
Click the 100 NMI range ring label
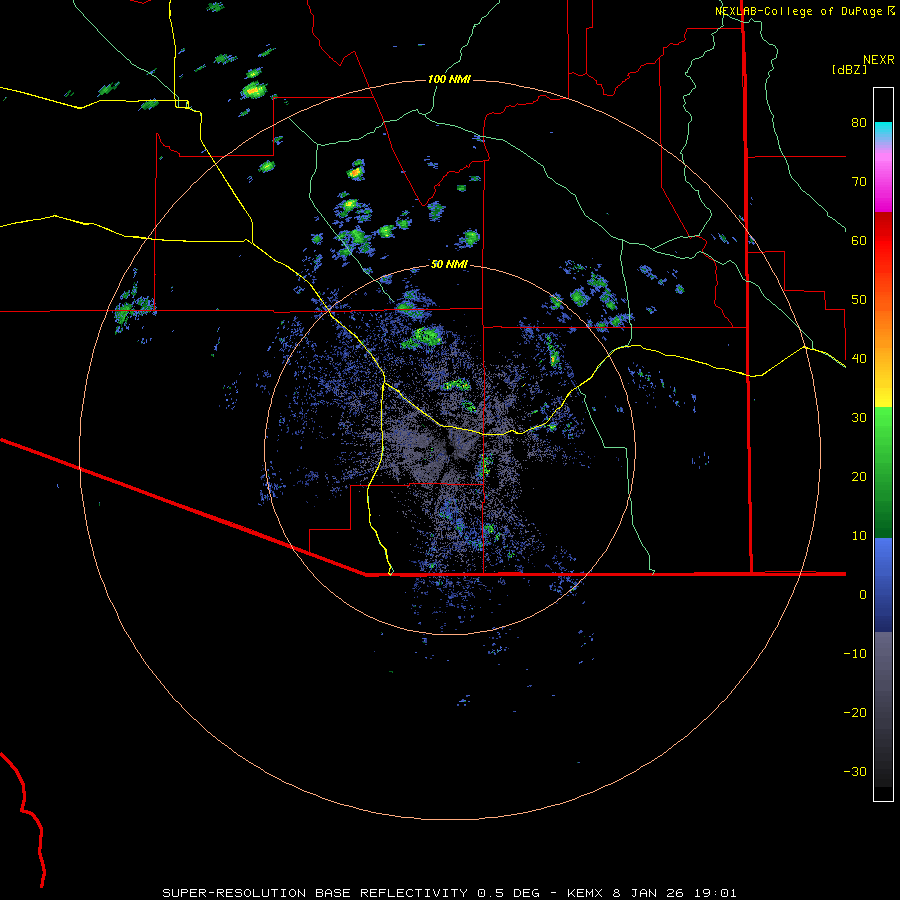point(449,79)
